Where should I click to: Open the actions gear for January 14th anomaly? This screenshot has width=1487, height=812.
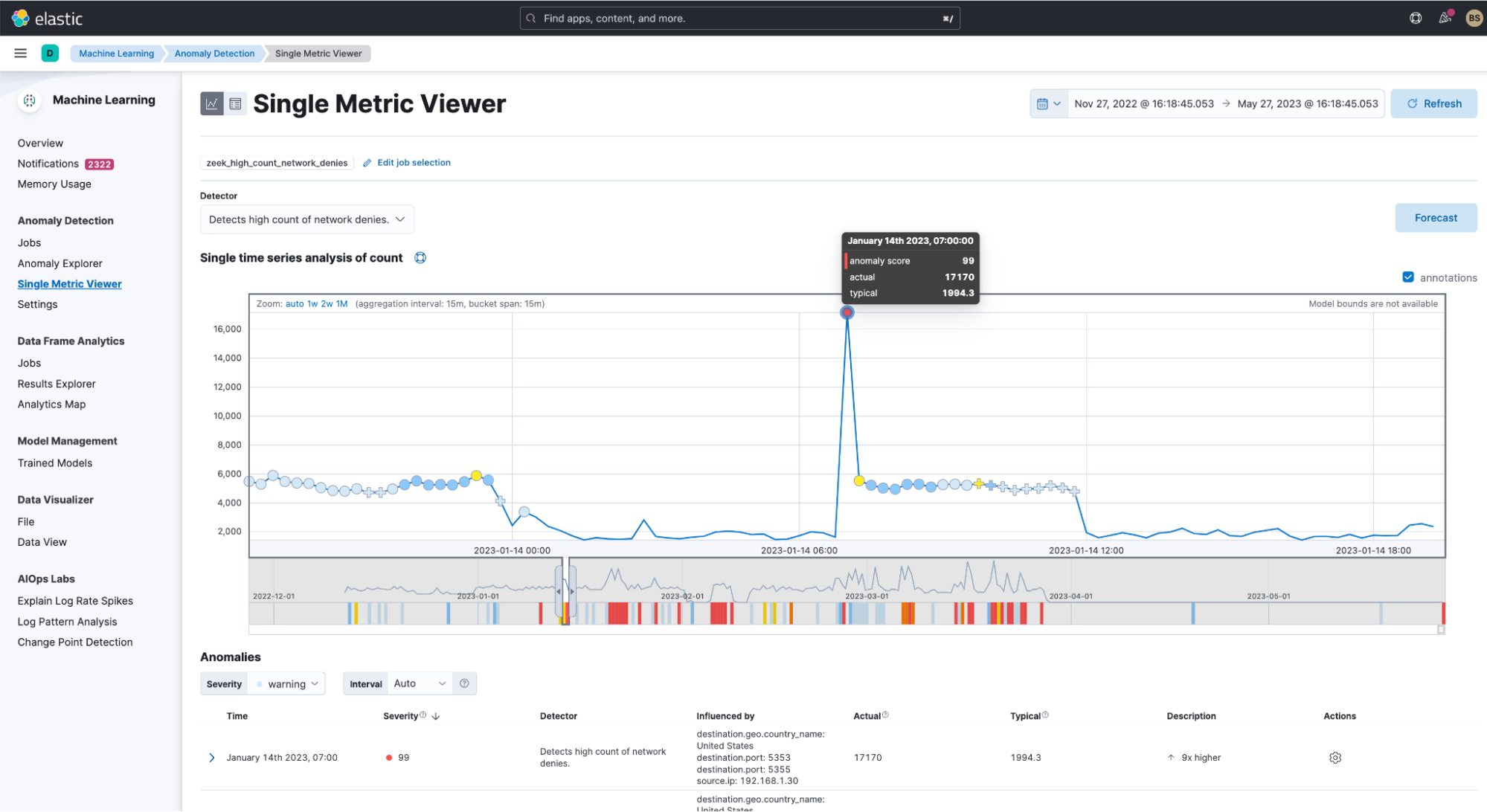(x=1335, y=758)
